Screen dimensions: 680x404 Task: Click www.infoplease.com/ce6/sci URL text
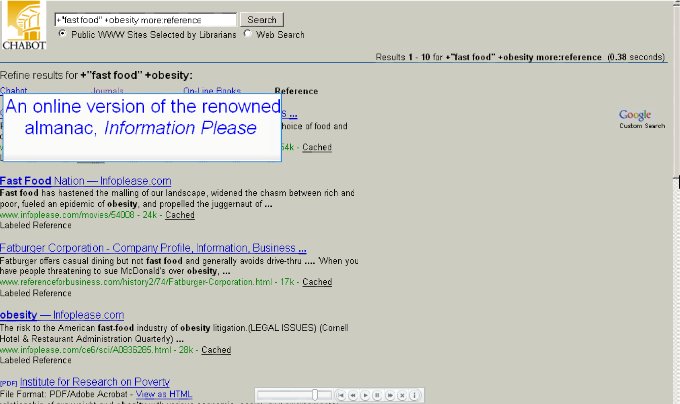[85, 350]
